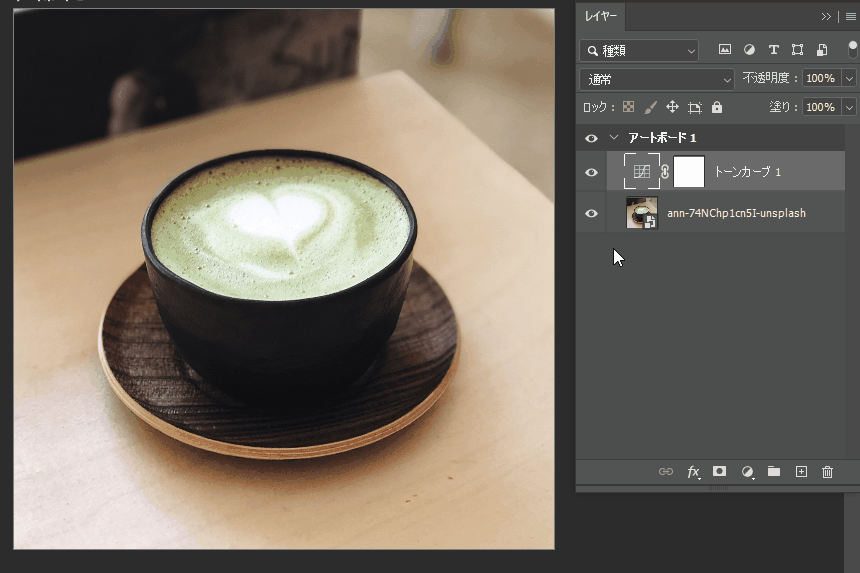Lock all attributes padlock icon
Viewport: 860px width, 573px height.
pos(717,107)
